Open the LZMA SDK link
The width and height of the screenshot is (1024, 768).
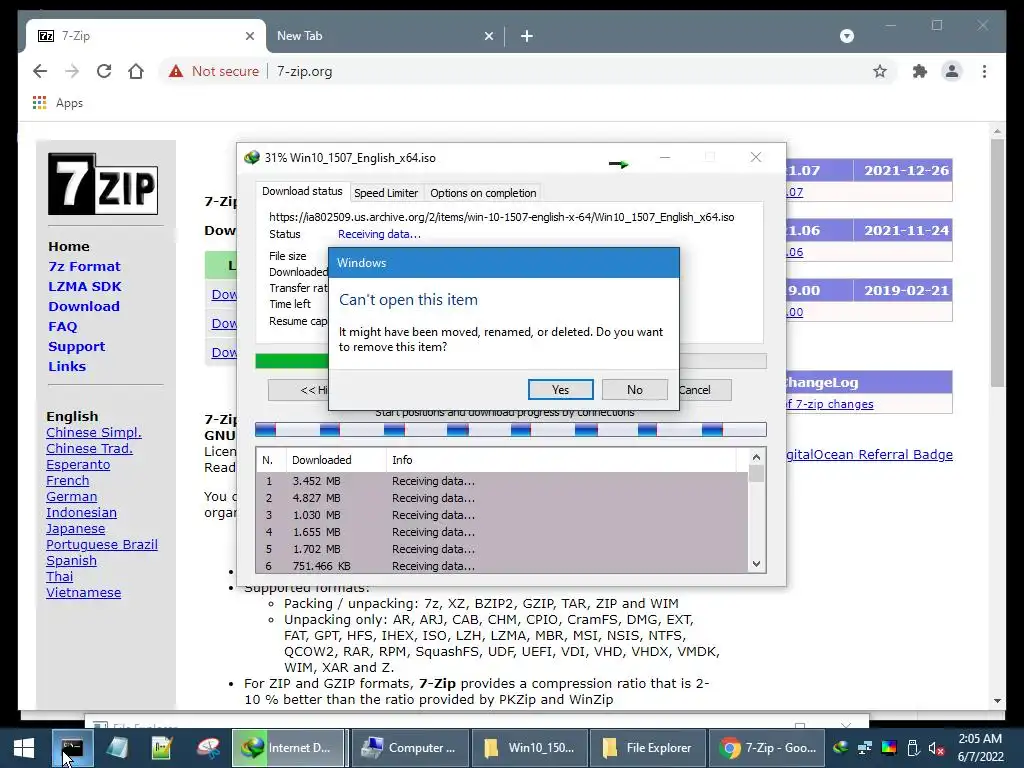[85, 286]
